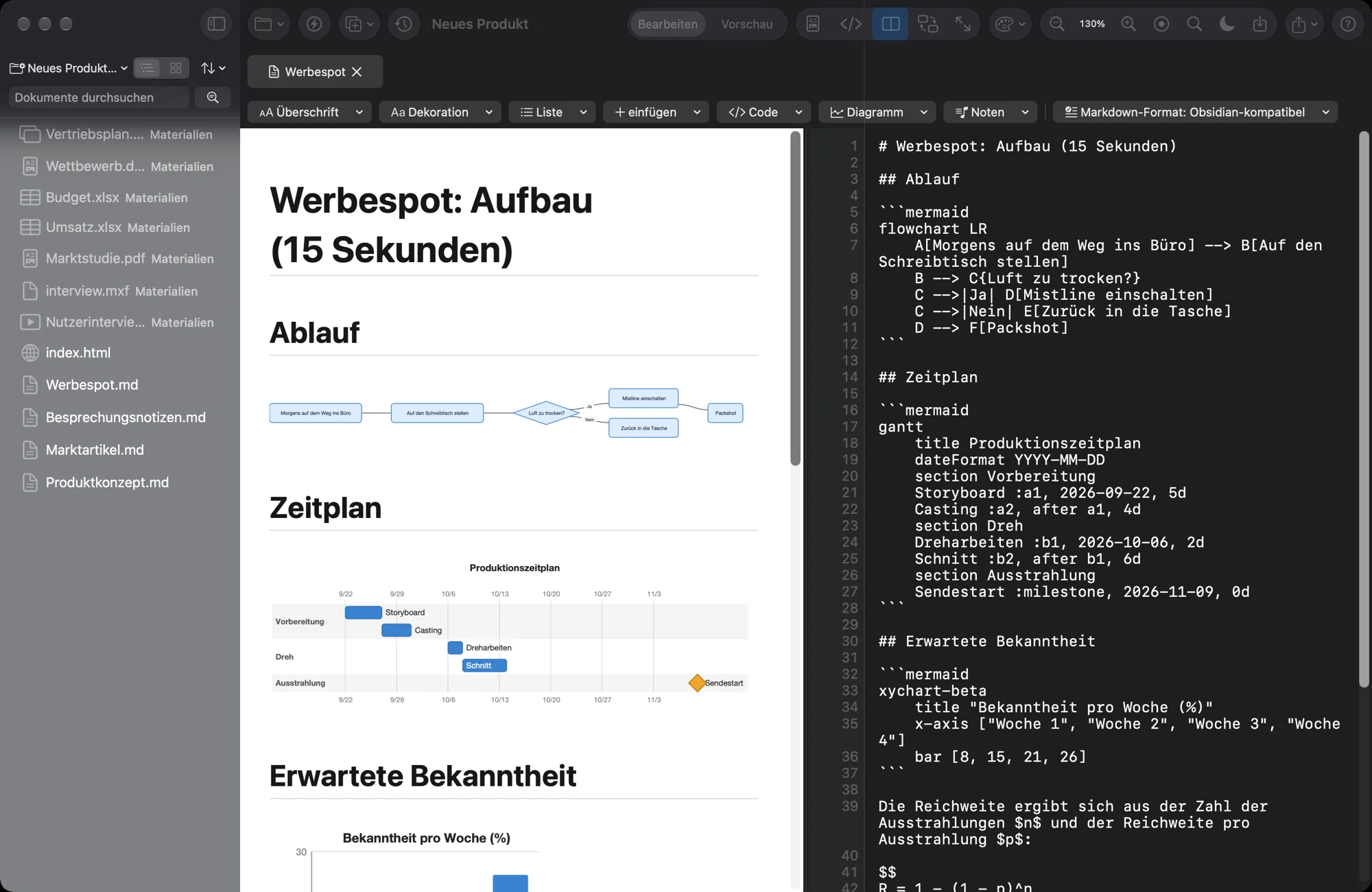The image size is (1372, 892).
Task: Toggle the sidebar panel icon
Action: click(216, 24)
